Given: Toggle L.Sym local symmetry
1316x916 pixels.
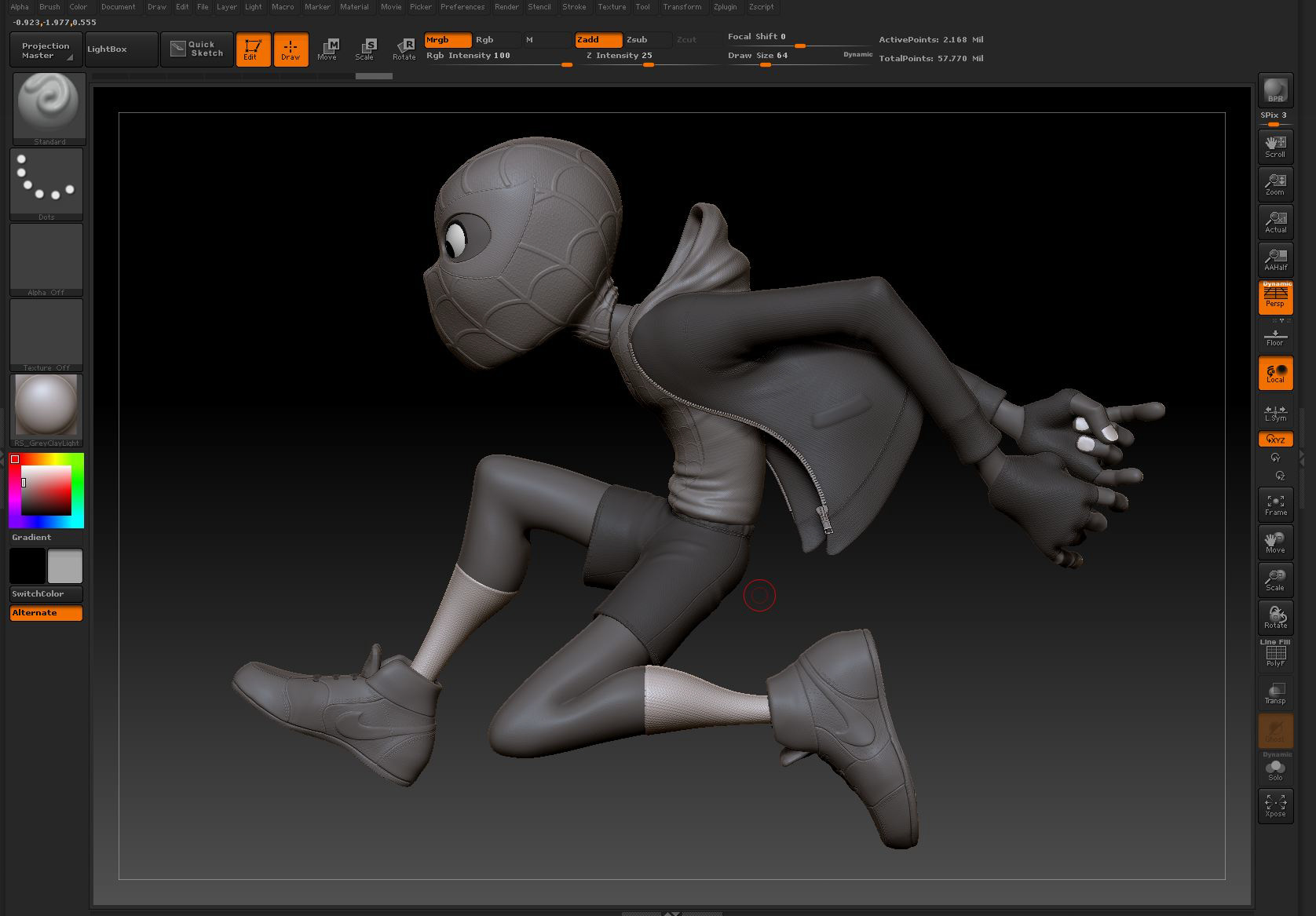Looking at the screenshot, I should (x=1275, y=413).
